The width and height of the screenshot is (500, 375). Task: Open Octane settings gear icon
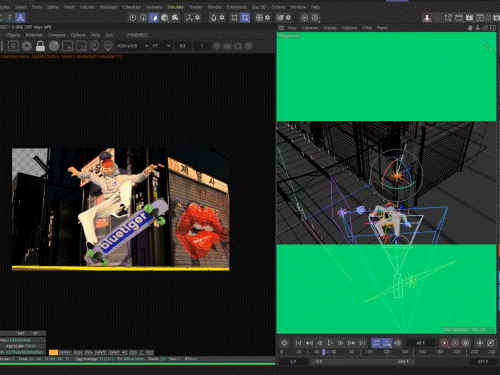click(27, 46)
